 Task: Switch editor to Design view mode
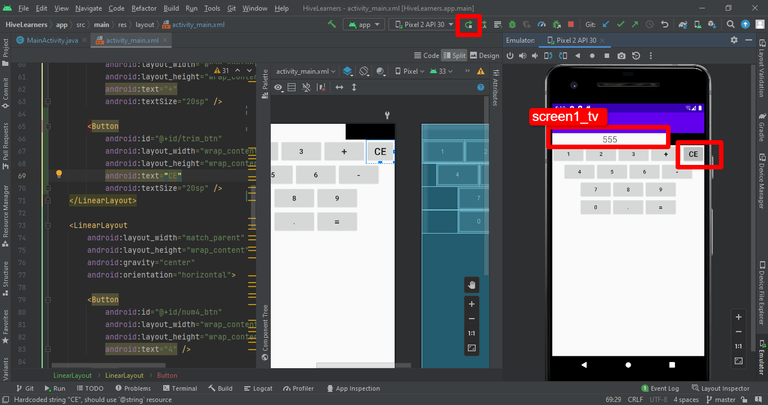point(484,56)
